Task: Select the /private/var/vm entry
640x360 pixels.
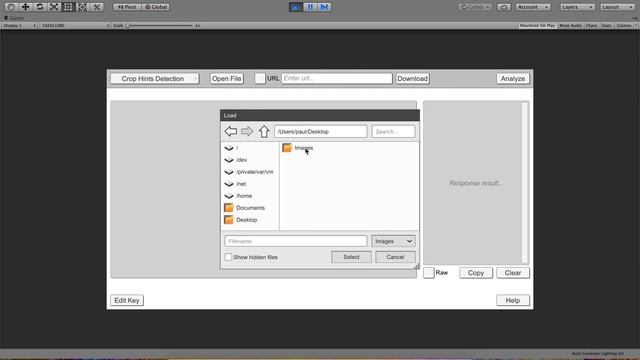Action: coord(250,172)
